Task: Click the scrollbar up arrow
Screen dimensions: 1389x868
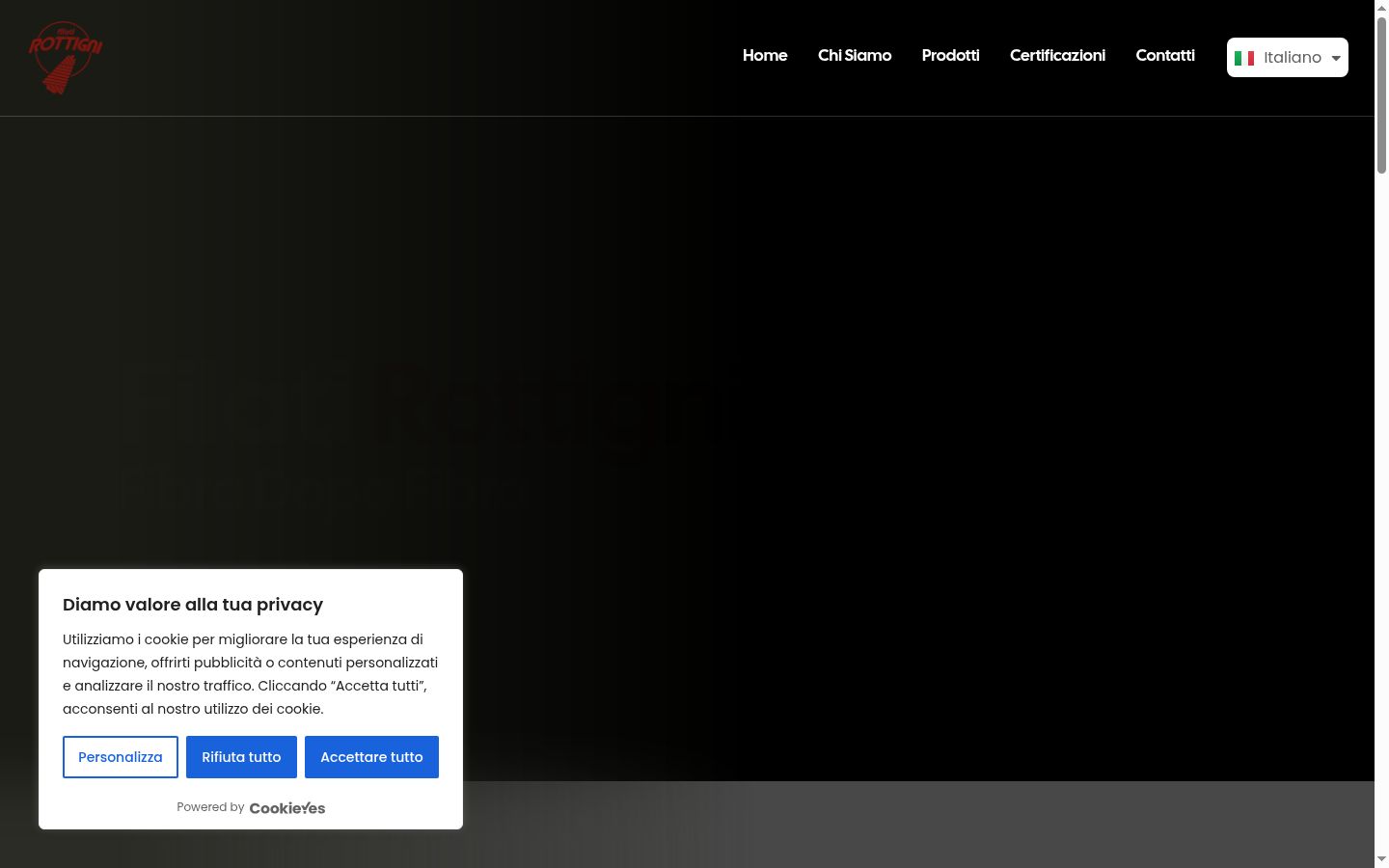Action: tap(1381, 8)
